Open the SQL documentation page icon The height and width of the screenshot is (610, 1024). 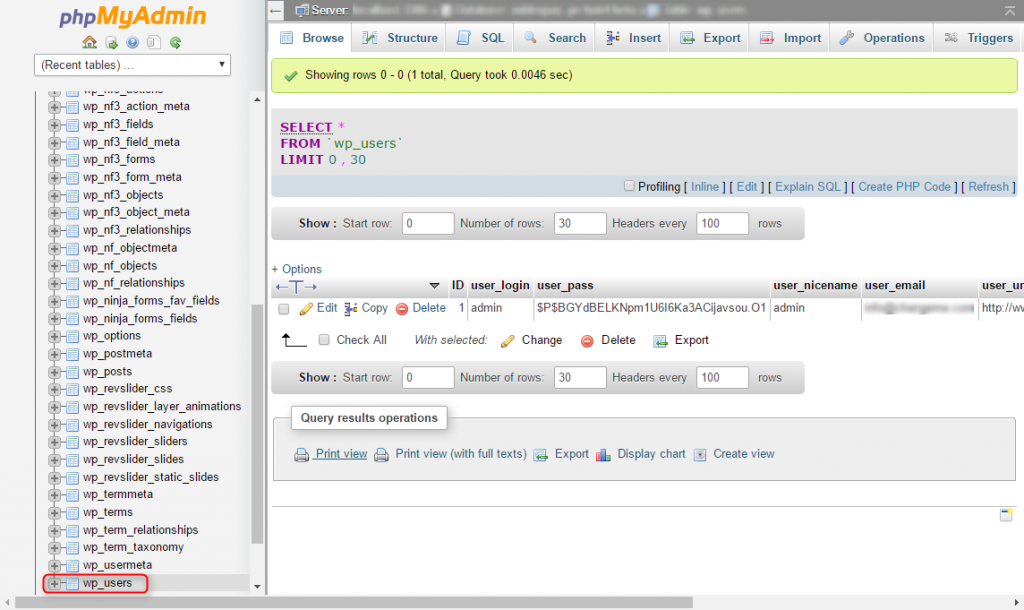pyautogui.click(x=153, y=42)
